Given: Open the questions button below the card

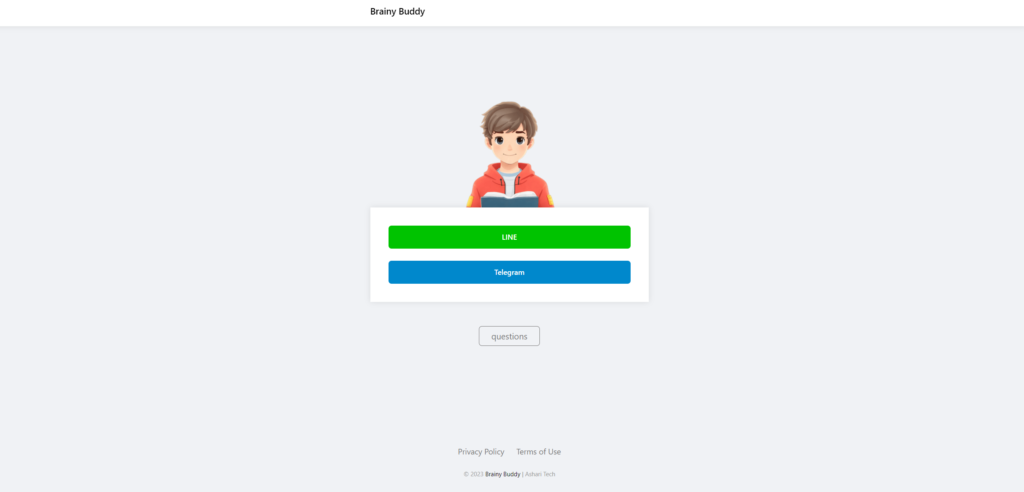Looking at the screenshot, I should [x=509, y=336].
